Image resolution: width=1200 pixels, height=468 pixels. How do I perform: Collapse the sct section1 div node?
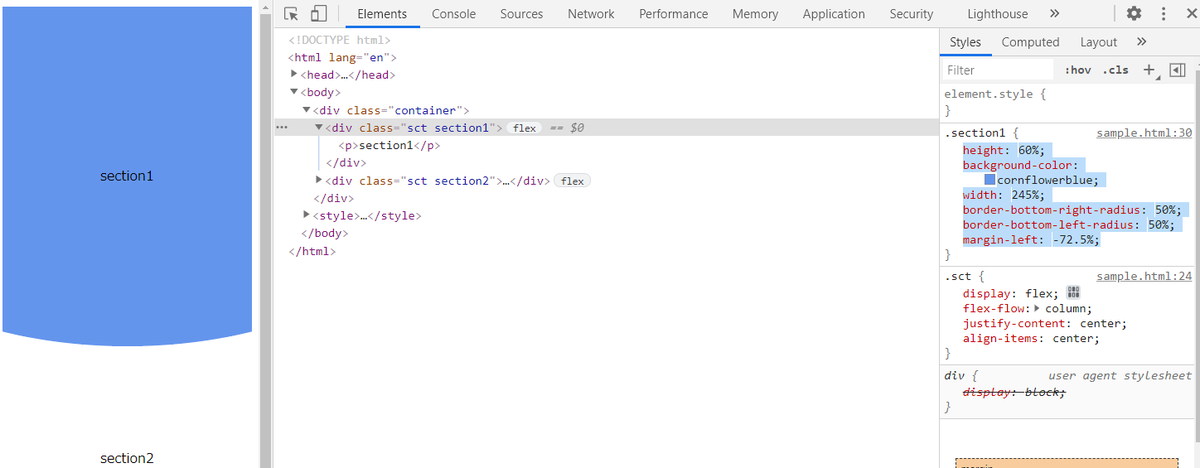[319, 128]
